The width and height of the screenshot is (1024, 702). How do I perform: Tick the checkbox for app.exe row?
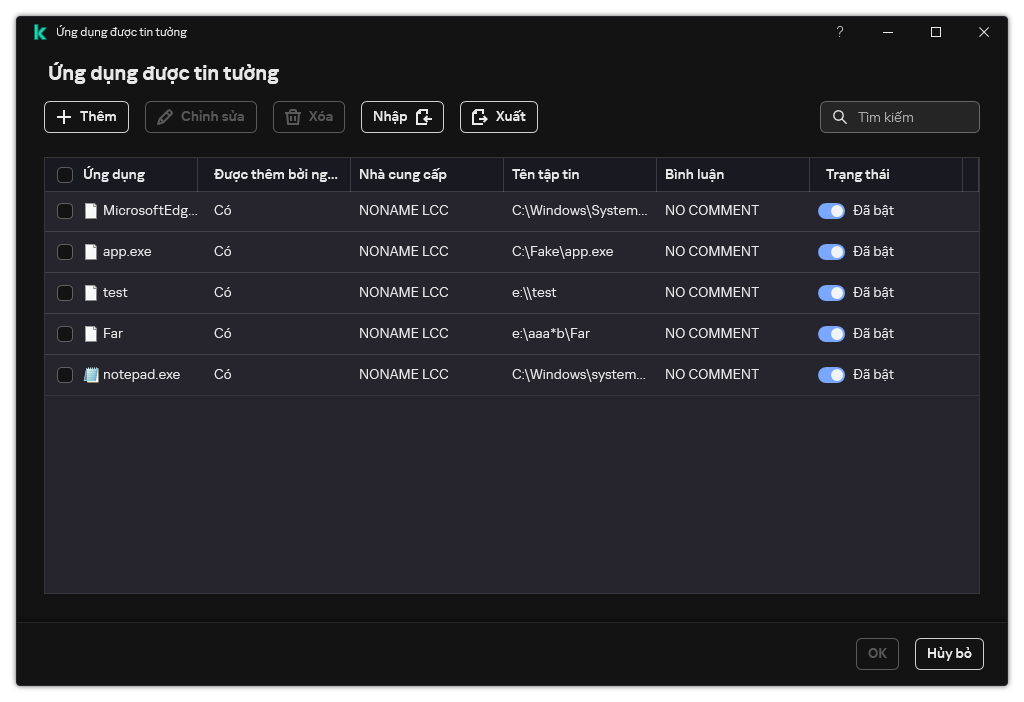[x=65, y=252]
